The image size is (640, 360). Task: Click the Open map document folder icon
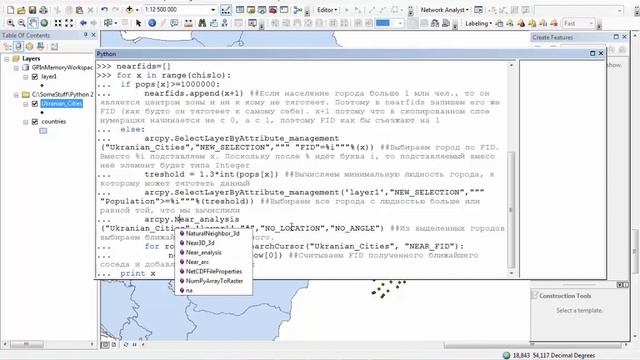click(x=21, y=10)
